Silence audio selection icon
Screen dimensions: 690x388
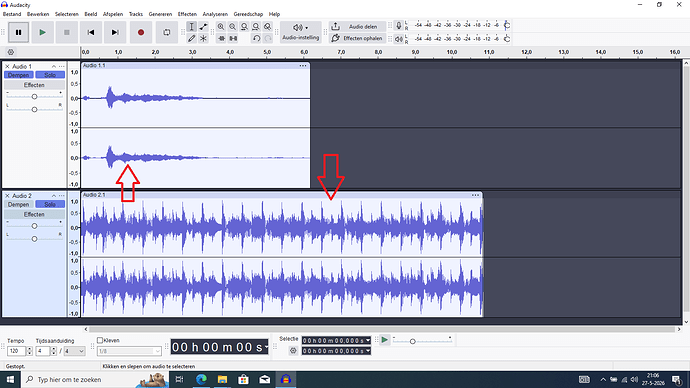coord(233,38)
